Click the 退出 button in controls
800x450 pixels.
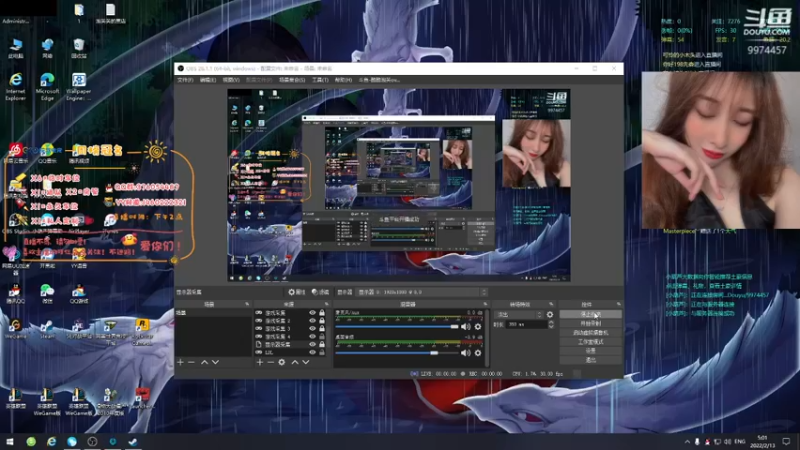[590, 360]
